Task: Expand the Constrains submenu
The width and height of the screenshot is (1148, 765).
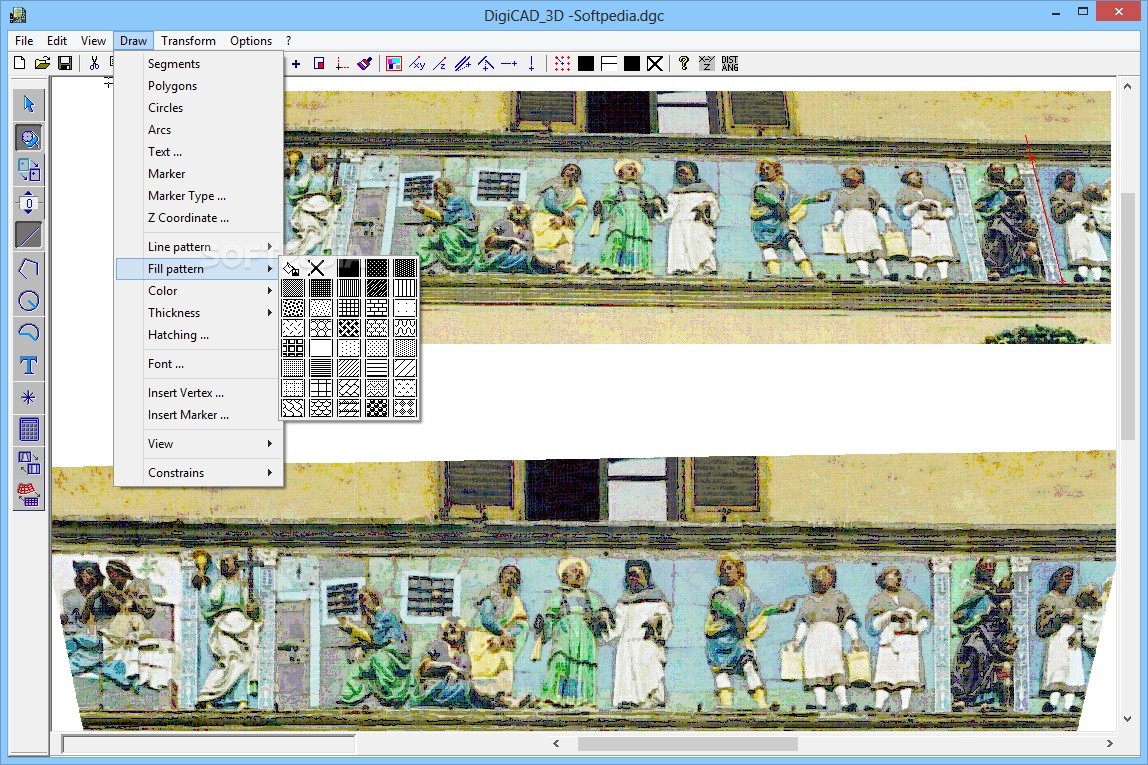Action: pyautogui.click(x=199, y=473)
